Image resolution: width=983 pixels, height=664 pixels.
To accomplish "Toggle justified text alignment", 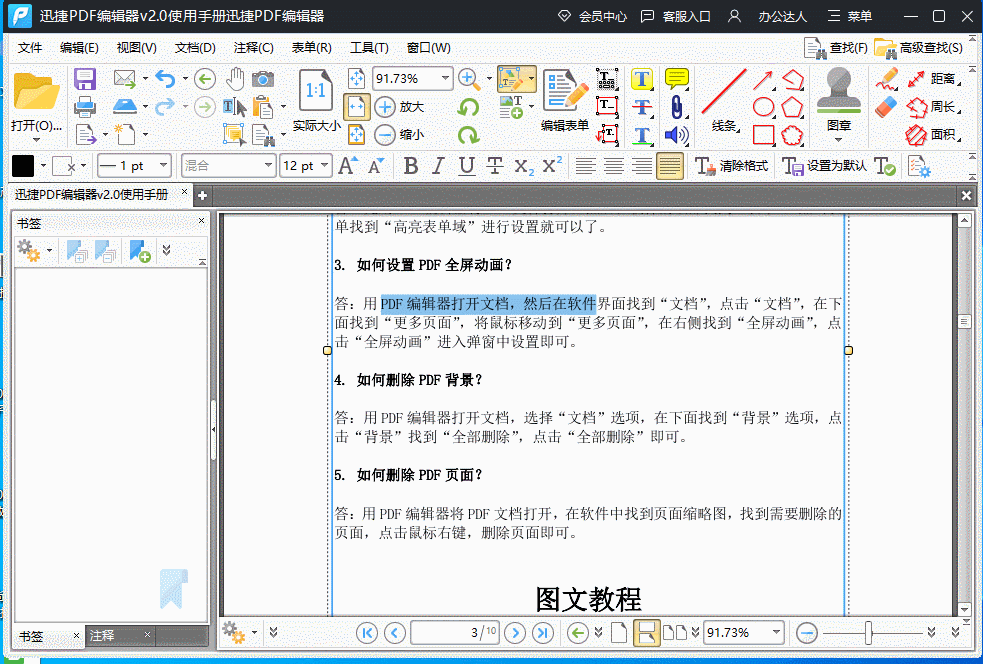I will point(670,166).
